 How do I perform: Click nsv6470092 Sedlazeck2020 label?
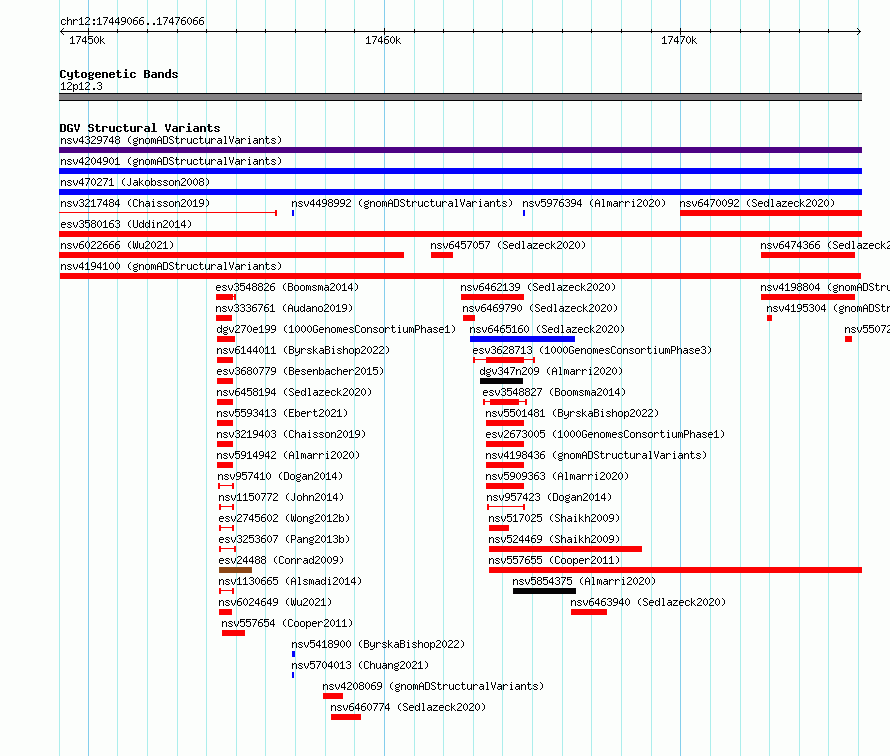pos(757,203)
